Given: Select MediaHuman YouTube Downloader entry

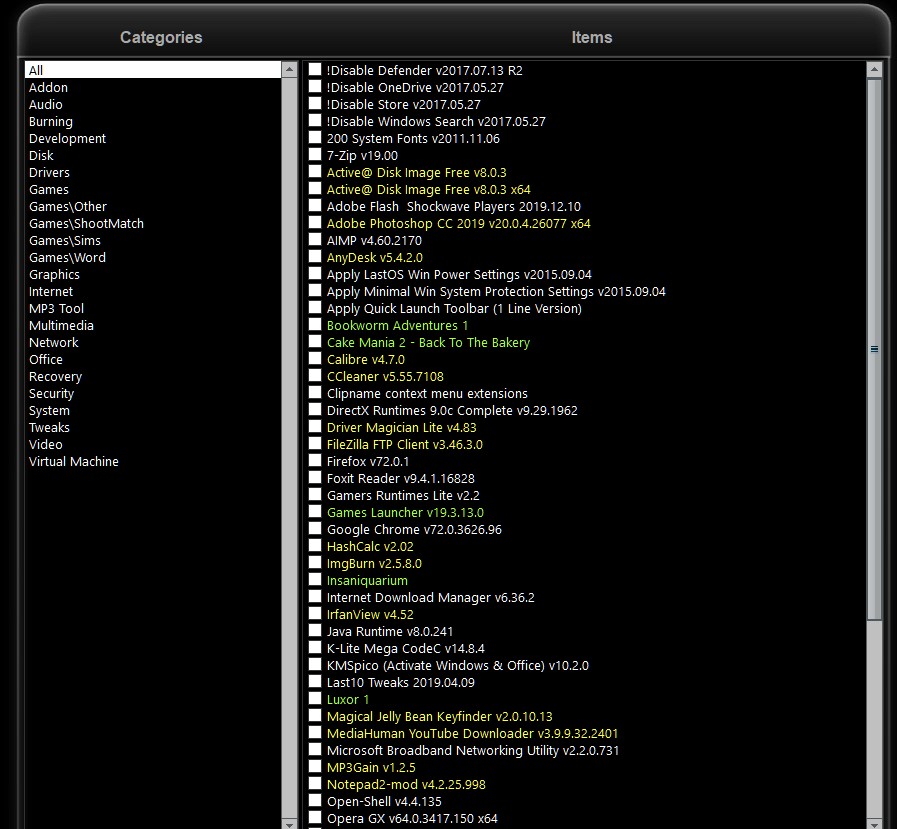Looking at the screenshot, I should 473,734.
